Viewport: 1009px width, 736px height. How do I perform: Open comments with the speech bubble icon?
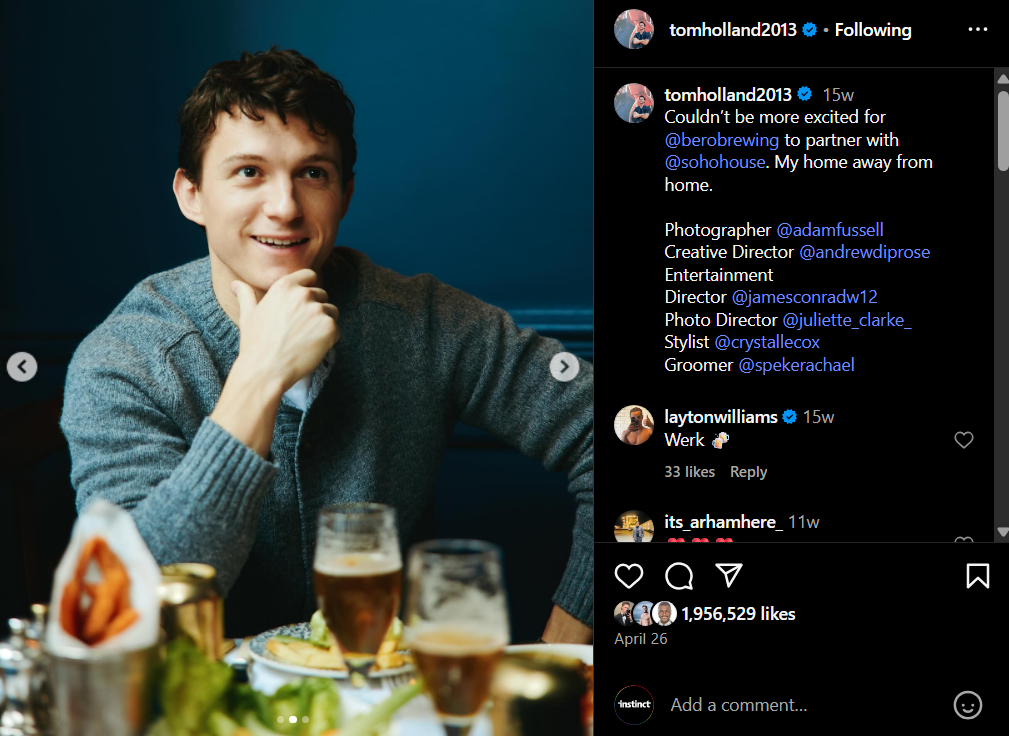(x=678, y=576)
